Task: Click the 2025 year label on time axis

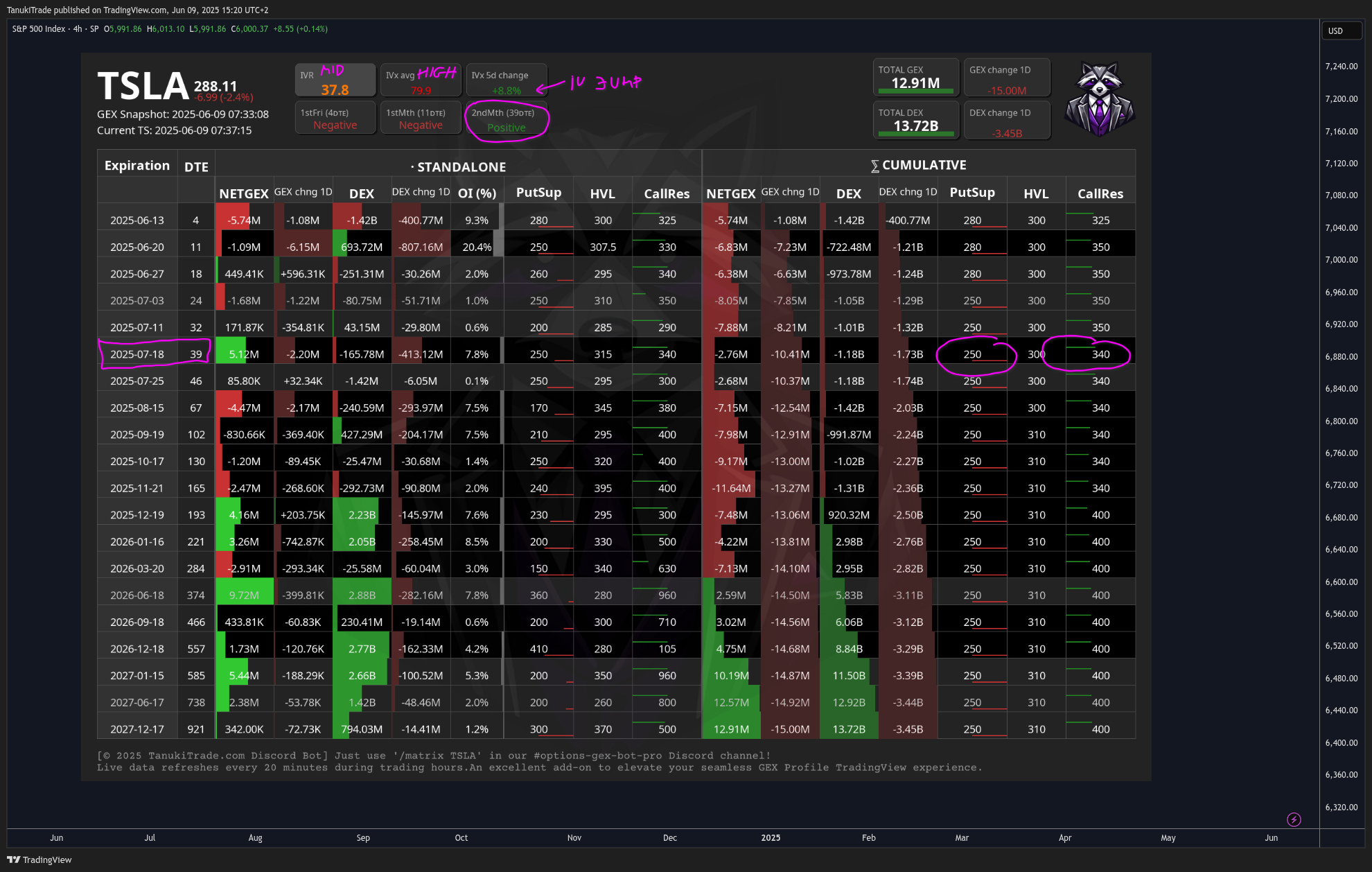Action: pos(771,838)
